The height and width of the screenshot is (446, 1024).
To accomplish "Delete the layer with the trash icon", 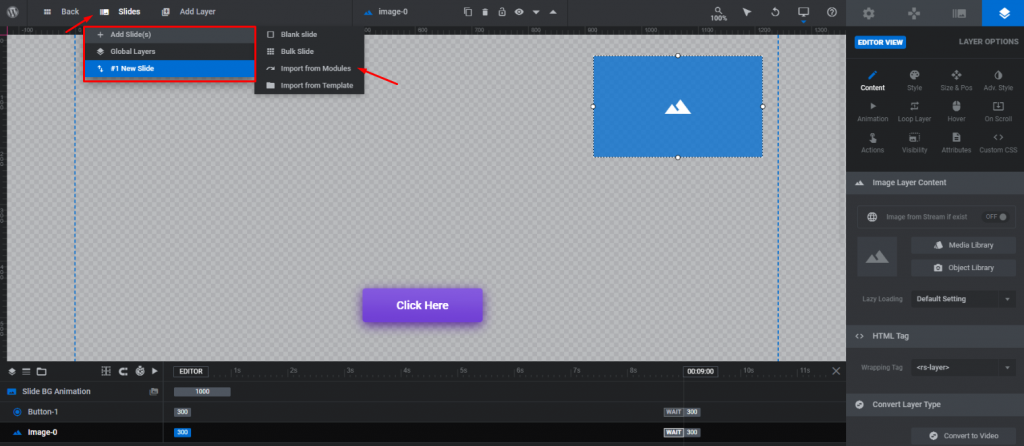I will point(485,12).
